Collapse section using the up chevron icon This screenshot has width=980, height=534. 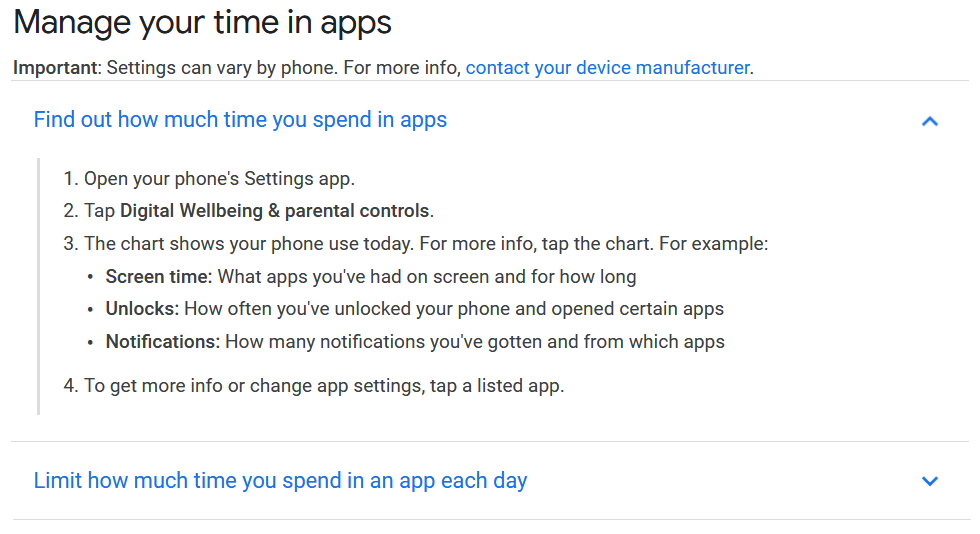point(930,121)
